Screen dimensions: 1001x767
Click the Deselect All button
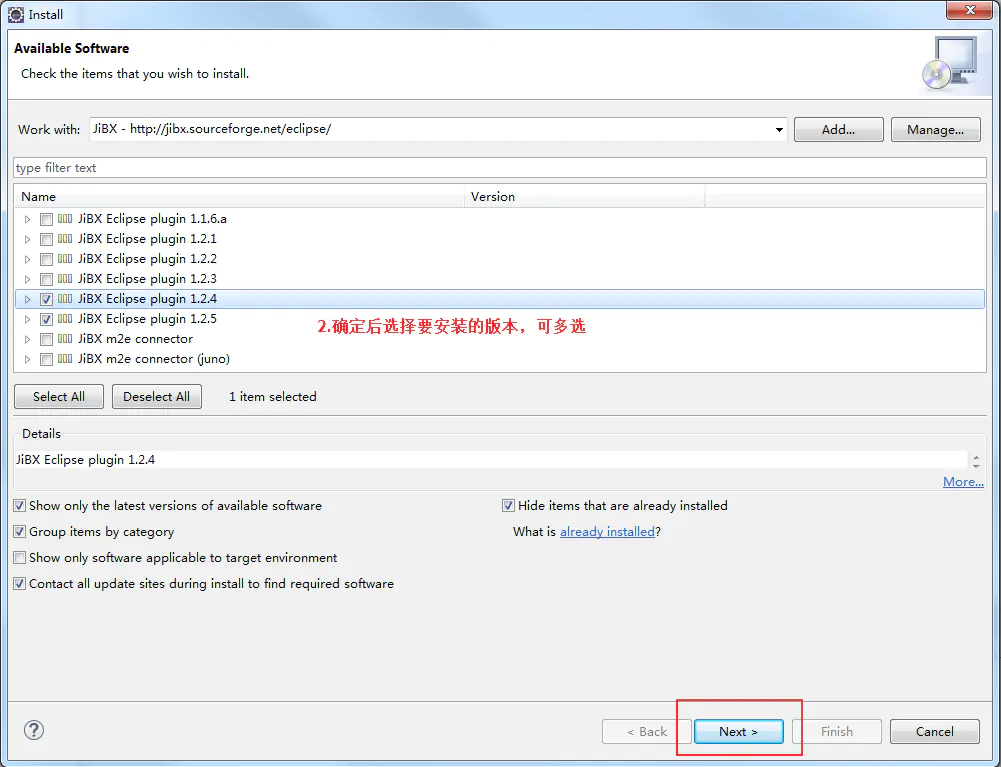[156, 397]
